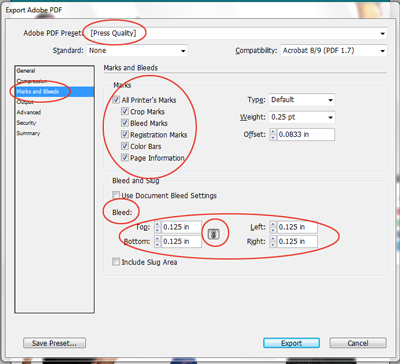Click the Bottom bleed value field

pos(182,241)
